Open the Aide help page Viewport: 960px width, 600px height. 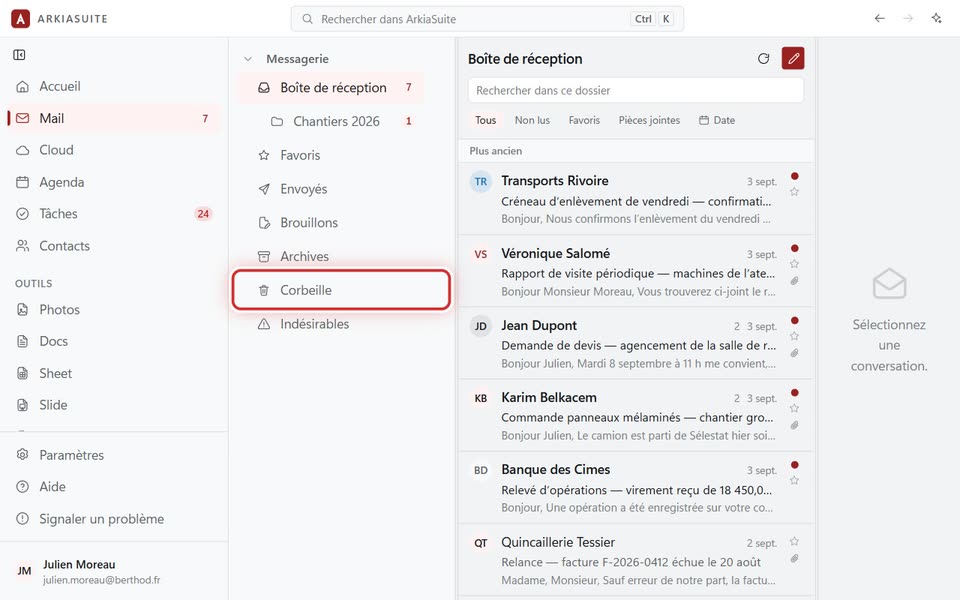114,487
